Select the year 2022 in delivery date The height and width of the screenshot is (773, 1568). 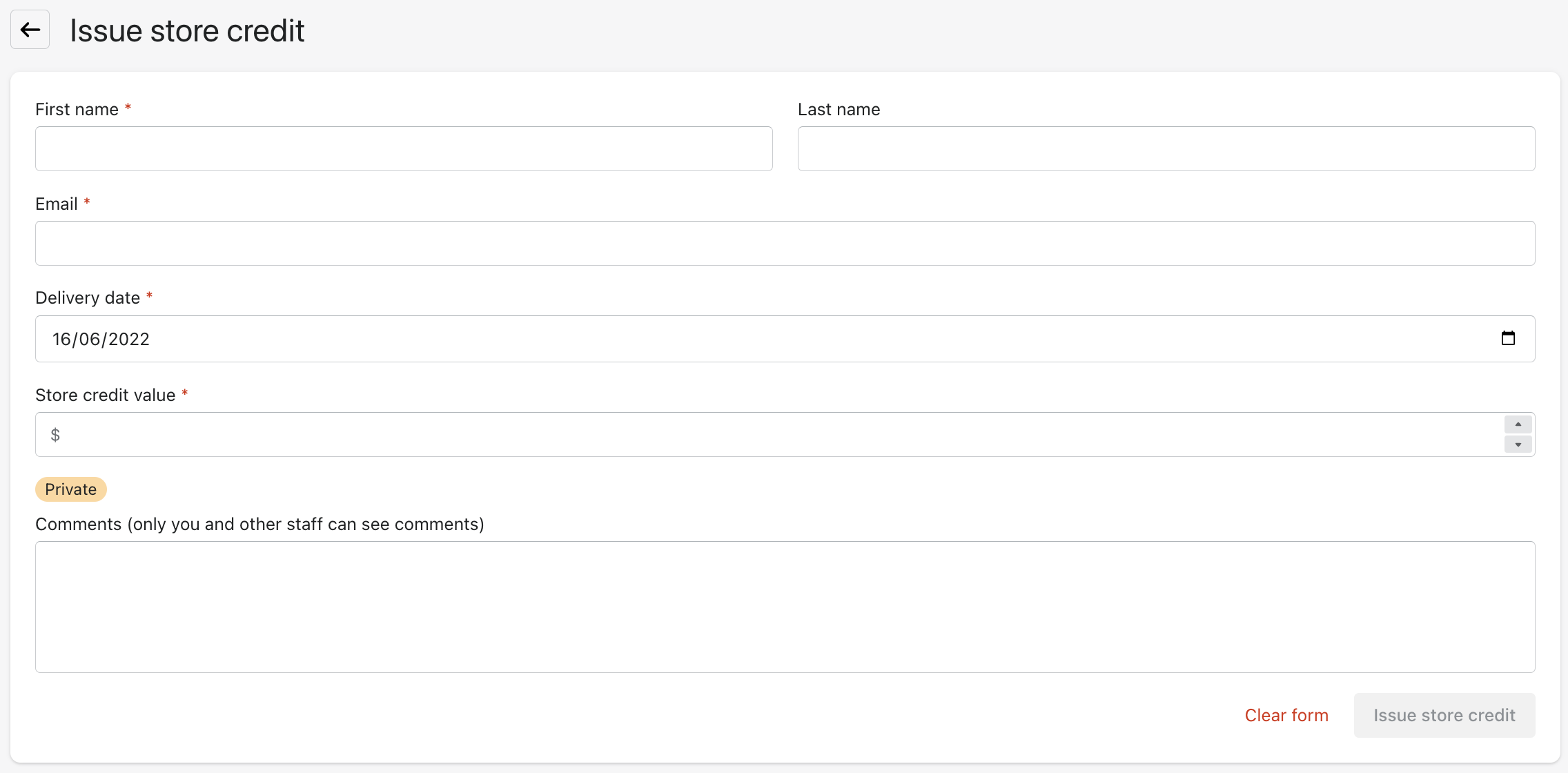coord(129,339)
